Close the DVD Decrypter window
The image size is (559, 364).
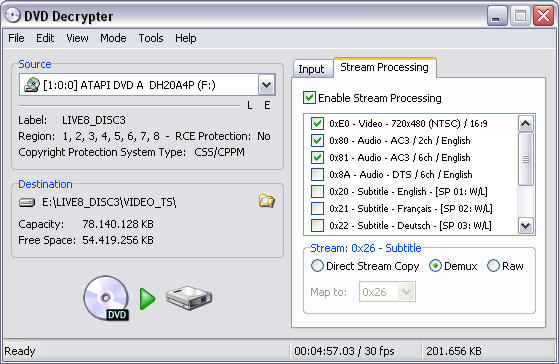point(543,16)
